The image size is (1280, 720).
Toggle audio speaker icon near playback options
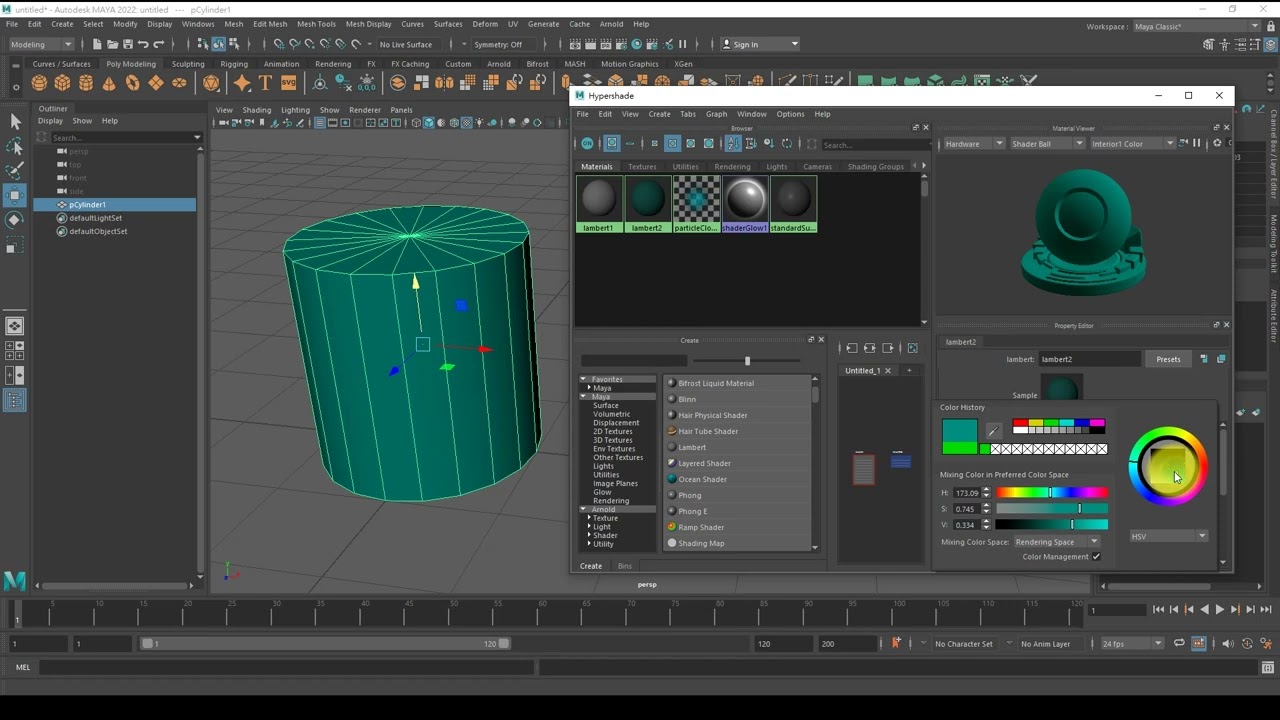[1228, 644]
